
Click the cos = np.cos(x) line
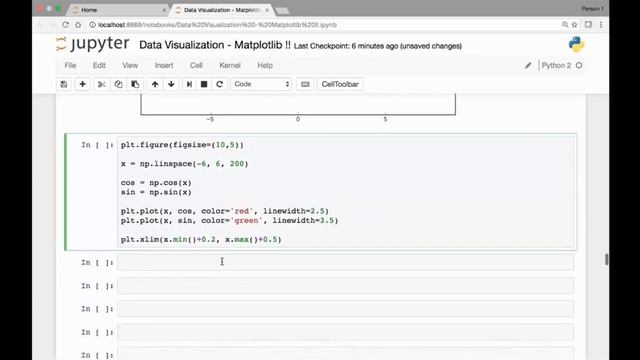(x=156, y=183)
